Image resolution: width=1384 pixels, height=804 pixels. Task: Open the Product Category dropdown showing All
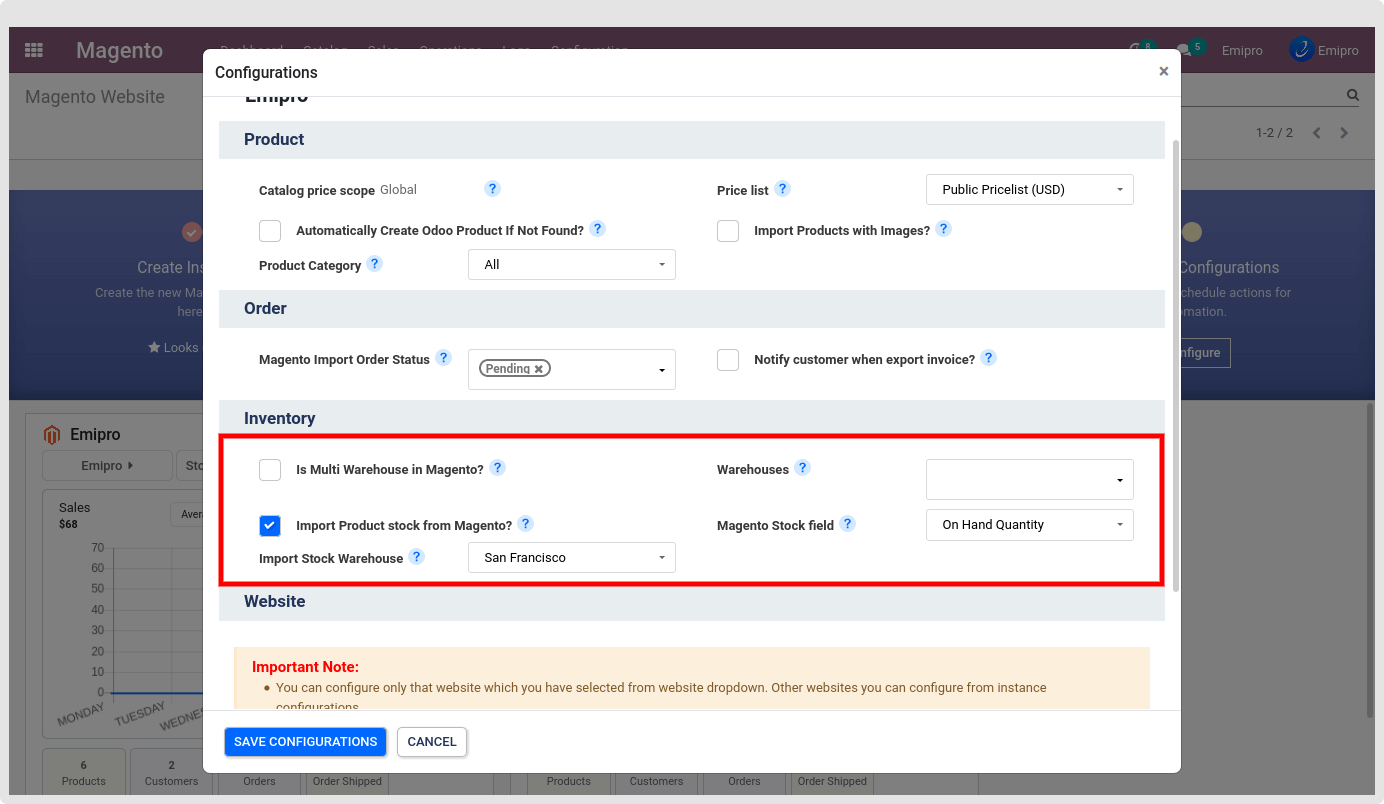point(572,265)
